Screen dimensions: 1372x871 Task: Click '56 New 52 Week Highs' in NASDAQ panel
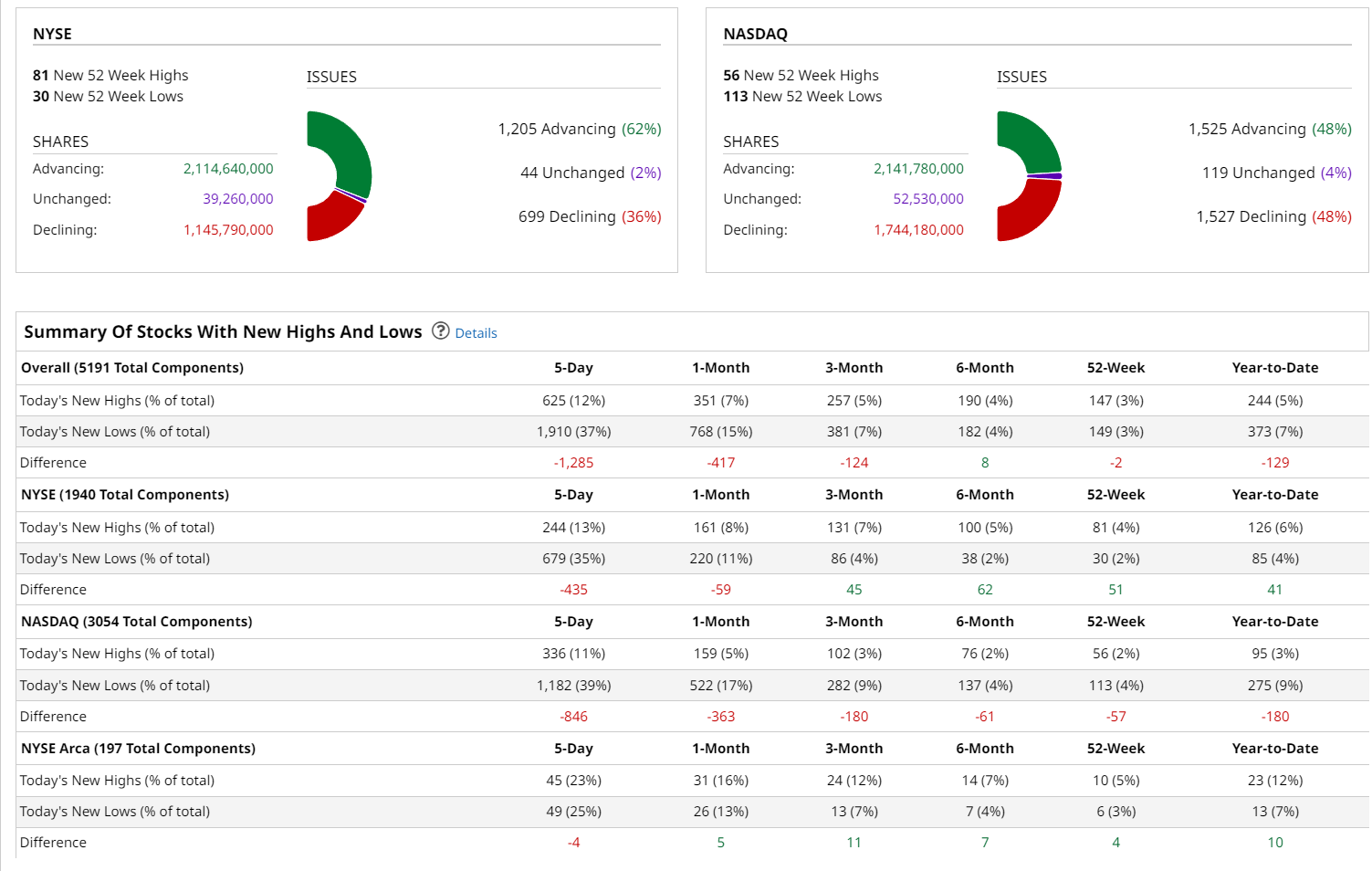[x=801, y=75]
